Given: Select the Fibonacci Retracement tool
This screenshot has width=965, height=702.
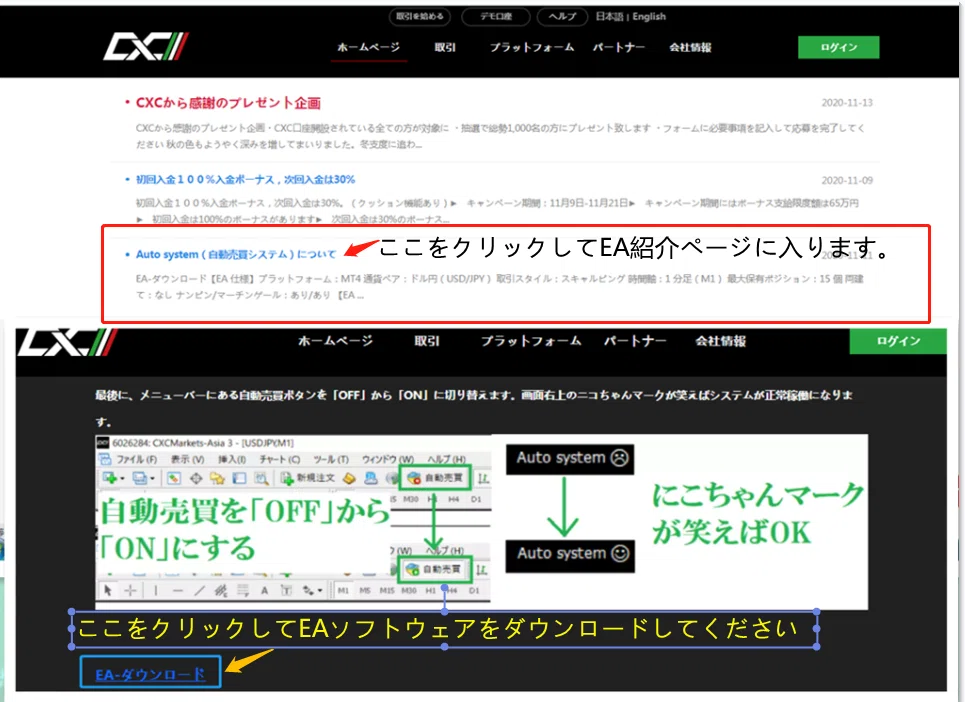Looking at the screenshot, I should [242, 591].
